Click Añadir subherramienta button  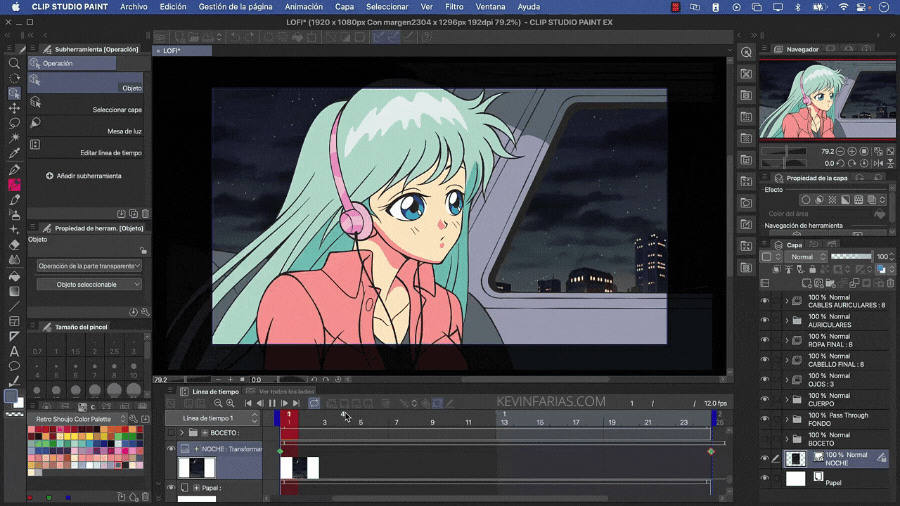[x=84, y=176]
